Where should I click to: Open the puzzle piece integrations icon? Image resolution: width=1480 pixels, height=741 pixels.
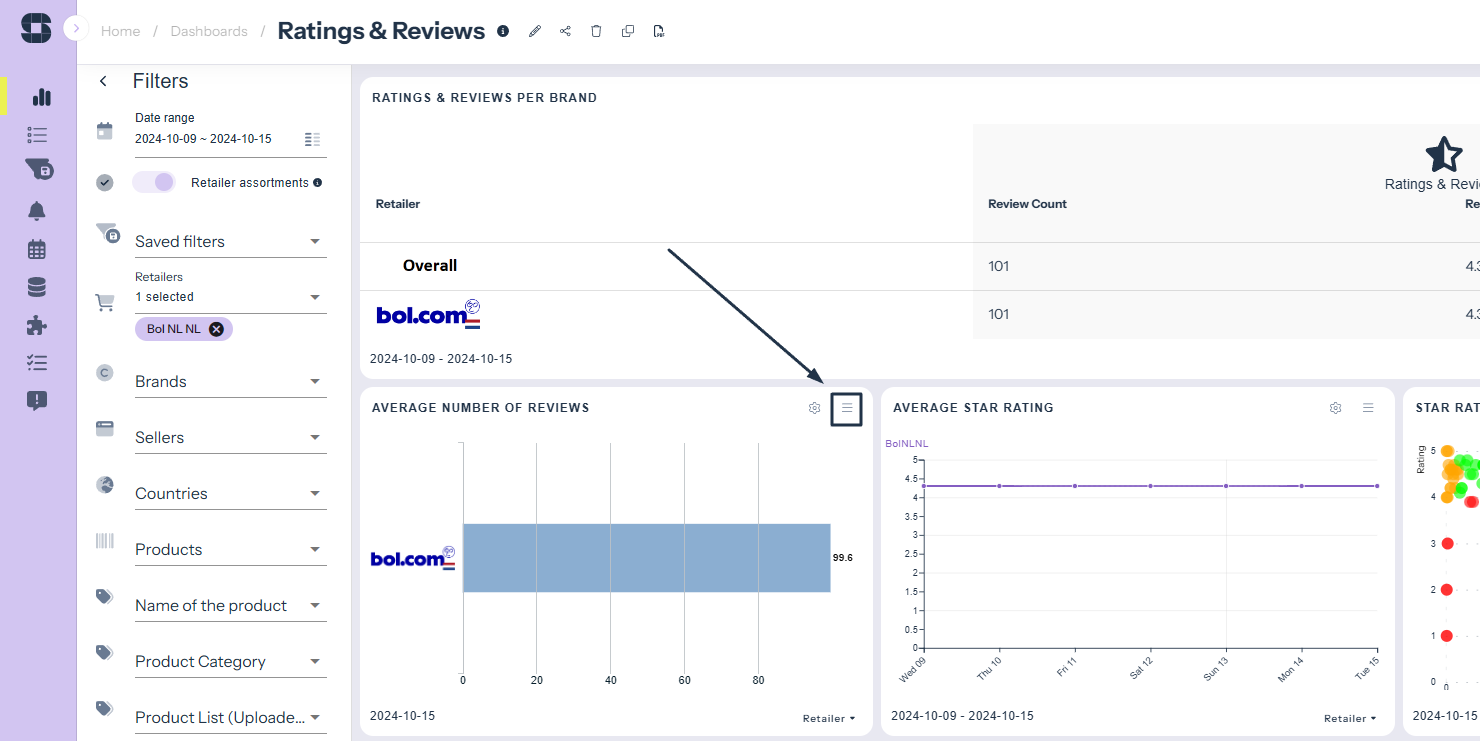click(37, 325)
